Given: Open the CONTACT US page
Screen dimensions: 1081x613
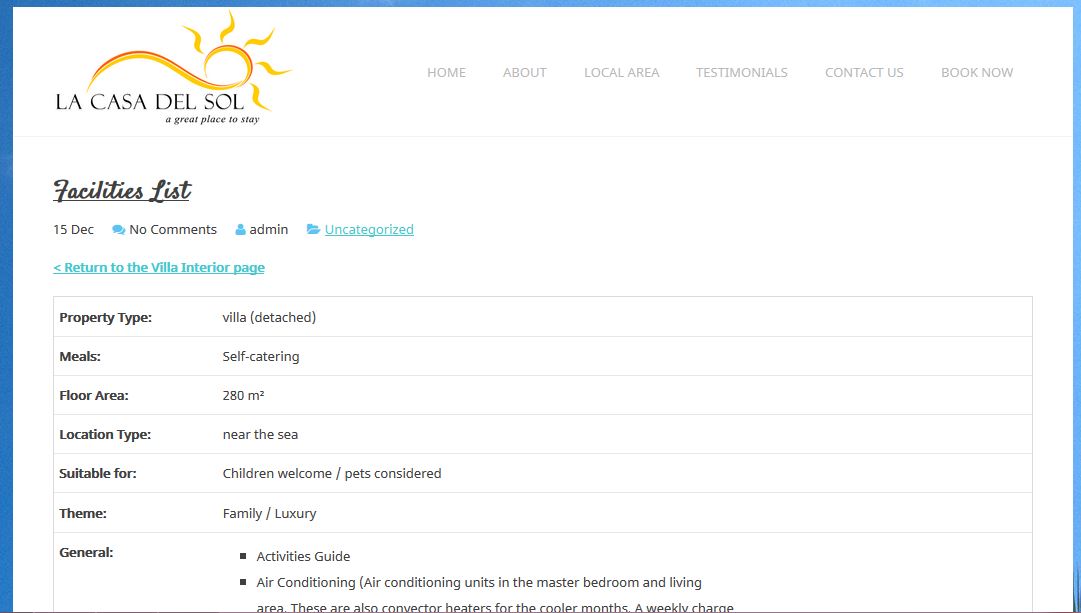Looking at the screenshot, I should point(865,72).
